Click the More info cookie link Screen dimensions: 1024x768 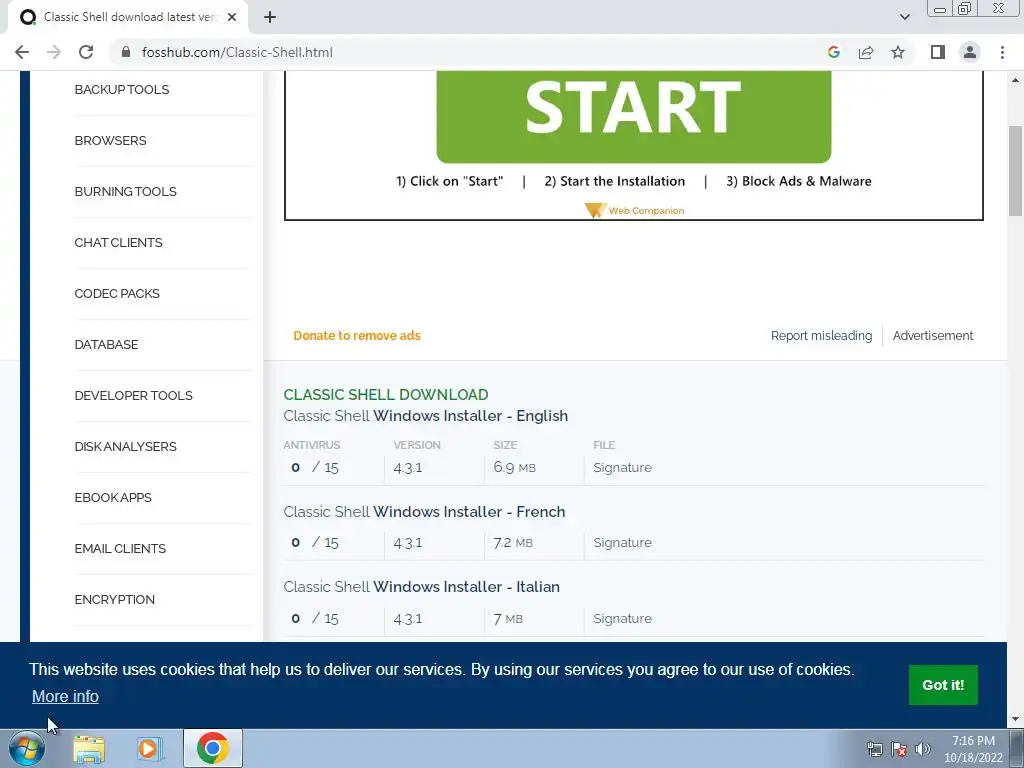coord(65,696)
